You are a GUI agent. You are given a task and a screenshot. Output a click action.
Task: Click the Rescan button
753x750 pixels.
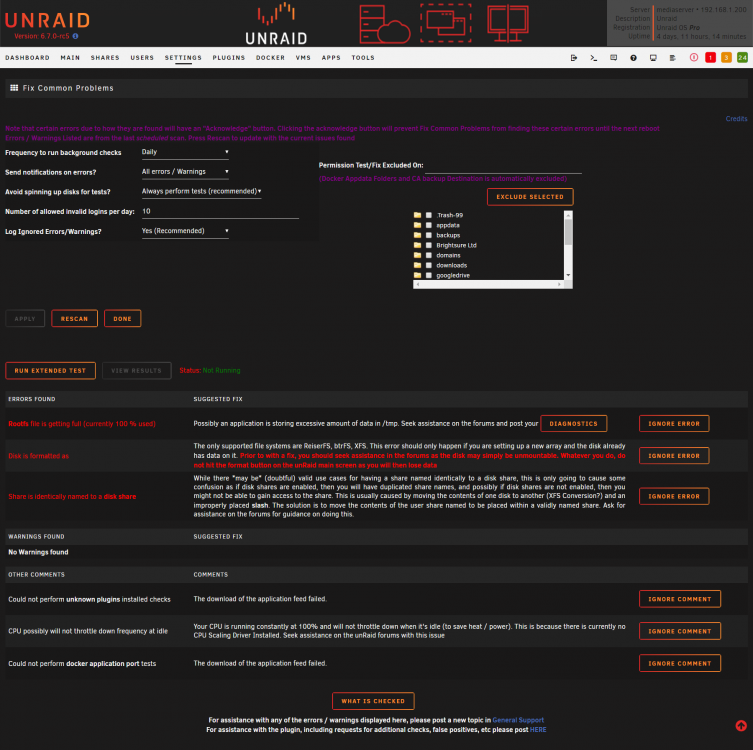tap(74, 318)
